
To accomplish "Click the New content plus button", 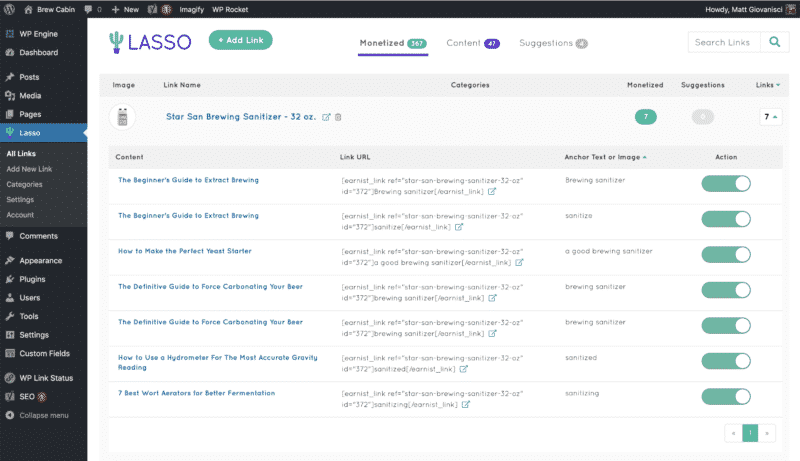I will click(125, 9).
